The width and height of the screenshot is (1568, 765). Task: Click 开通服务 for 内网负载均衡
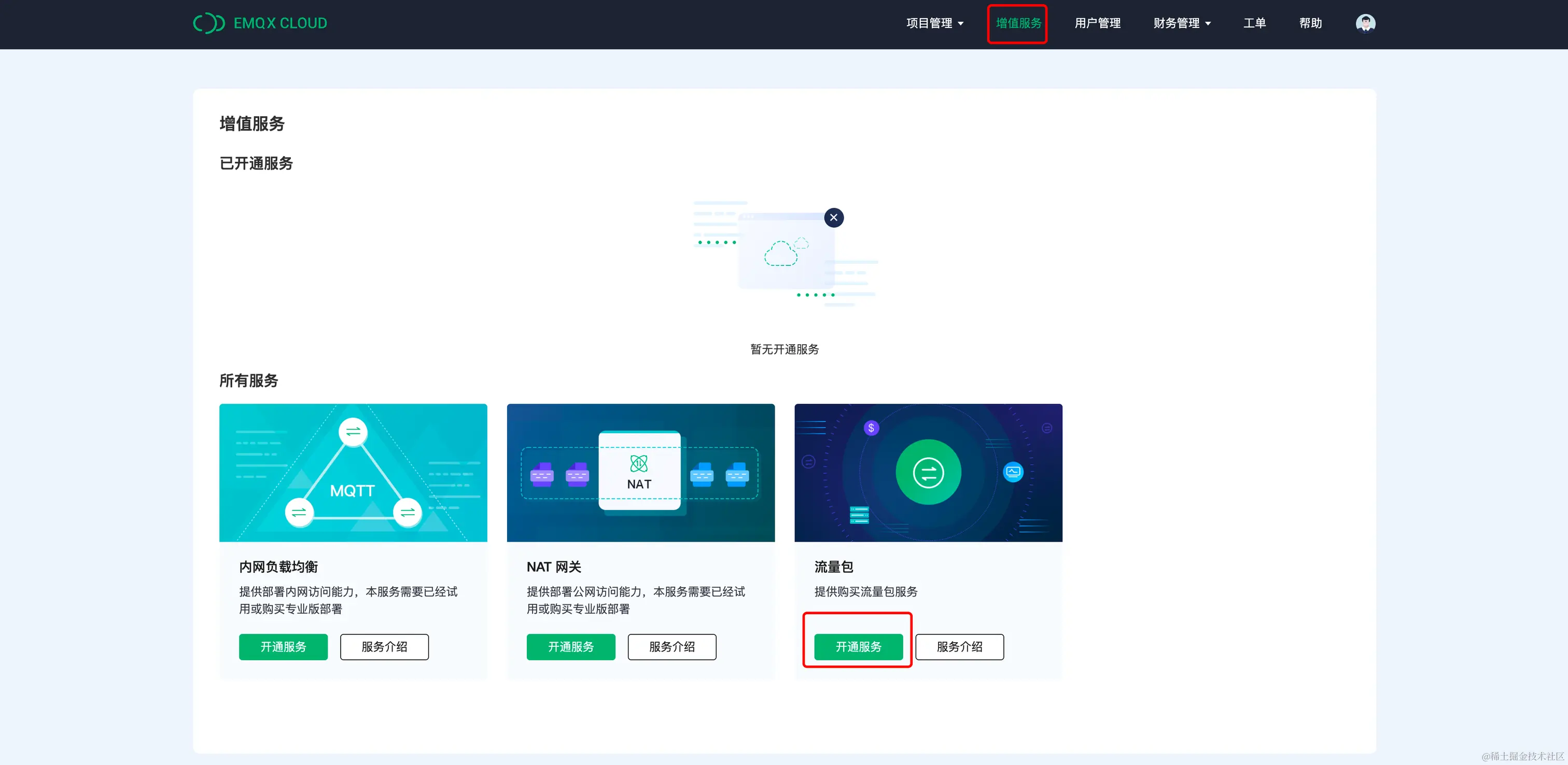283,647
